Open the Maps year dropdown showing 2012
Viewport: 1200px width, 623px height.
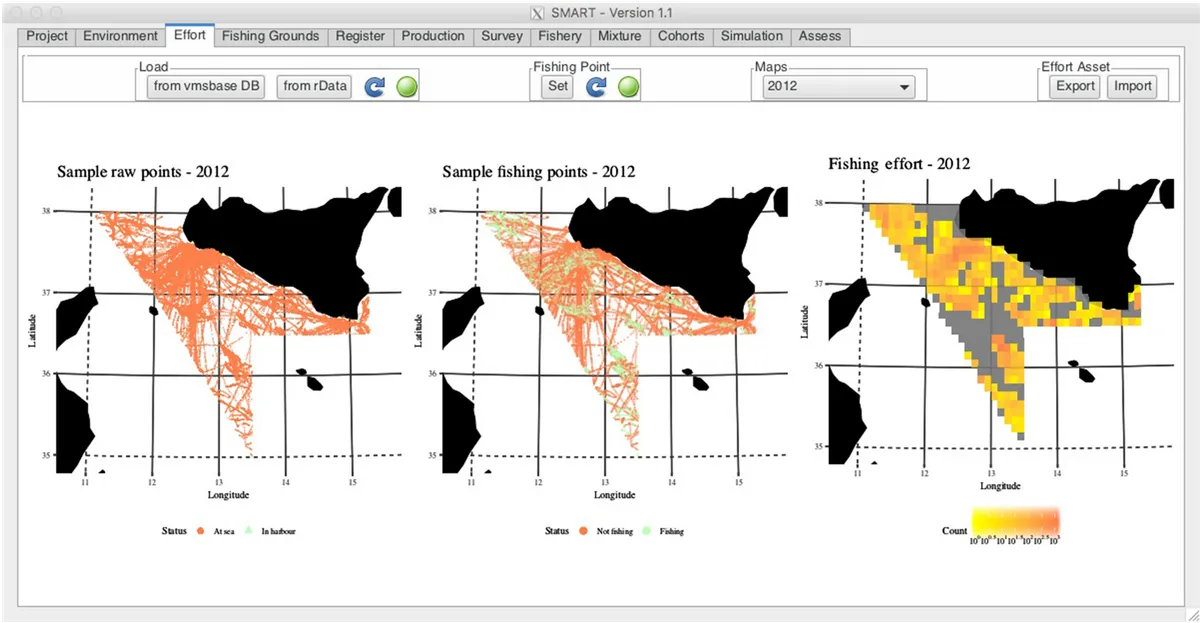coord(838,87)
